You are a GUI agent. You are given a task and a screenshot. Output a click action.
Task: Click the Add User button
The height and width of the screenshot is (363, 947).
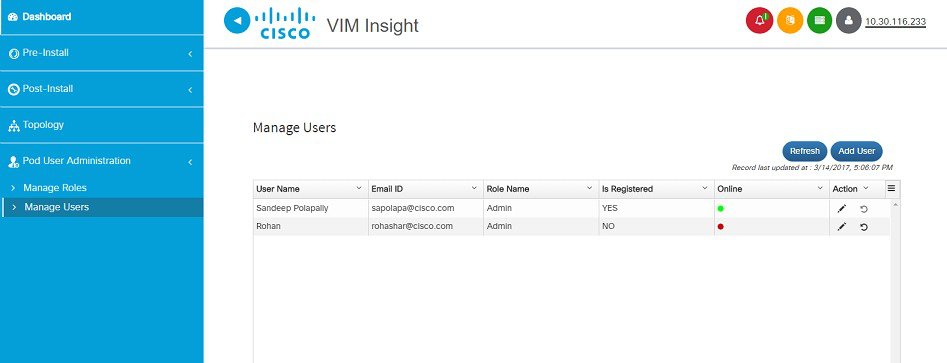[x=856, y=151]
